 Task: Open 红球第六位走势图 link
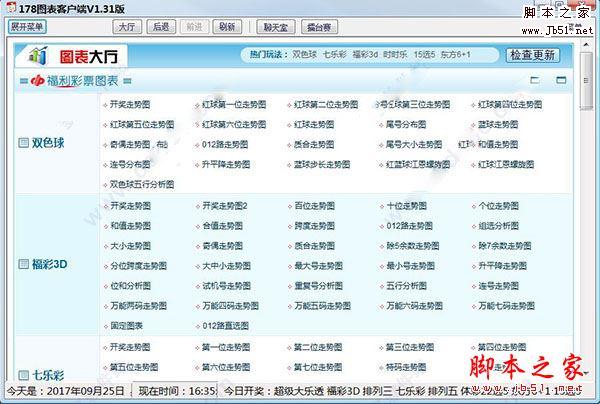[x=234, y=124]
